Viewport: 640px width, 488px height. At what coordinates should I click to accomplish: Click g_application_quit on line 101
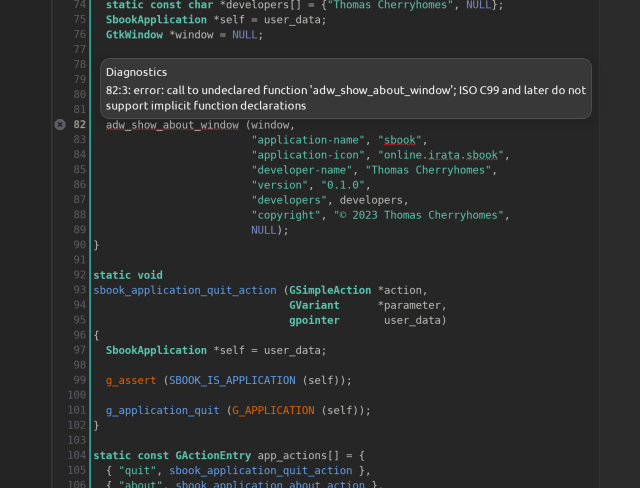coord(162,410)
